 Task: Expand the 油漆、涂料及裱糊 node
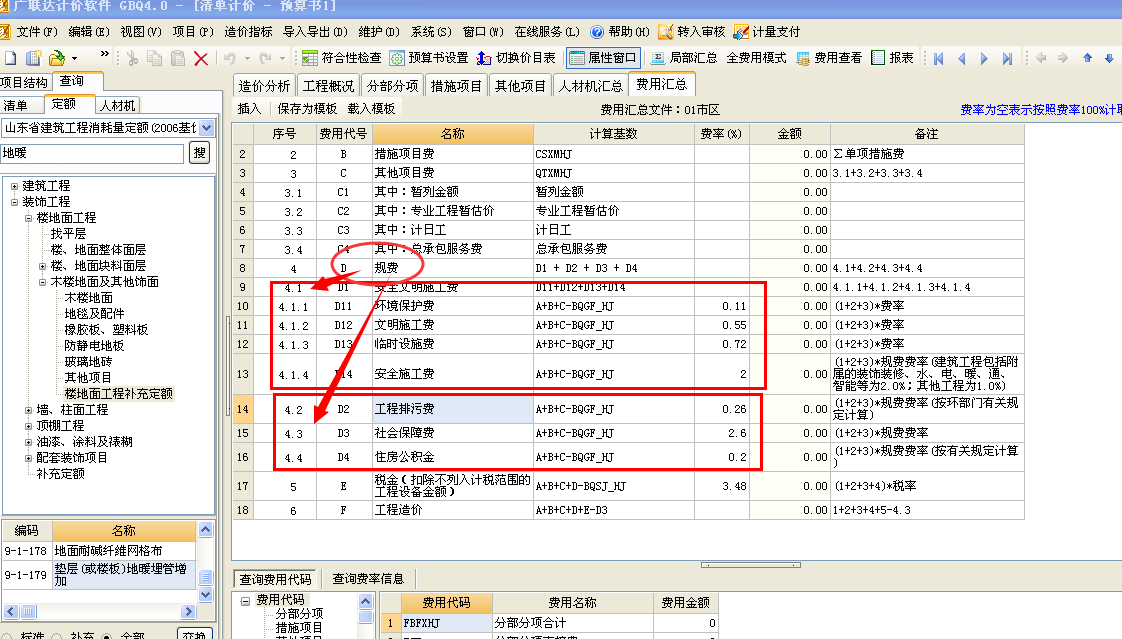[x=29, y=442]
